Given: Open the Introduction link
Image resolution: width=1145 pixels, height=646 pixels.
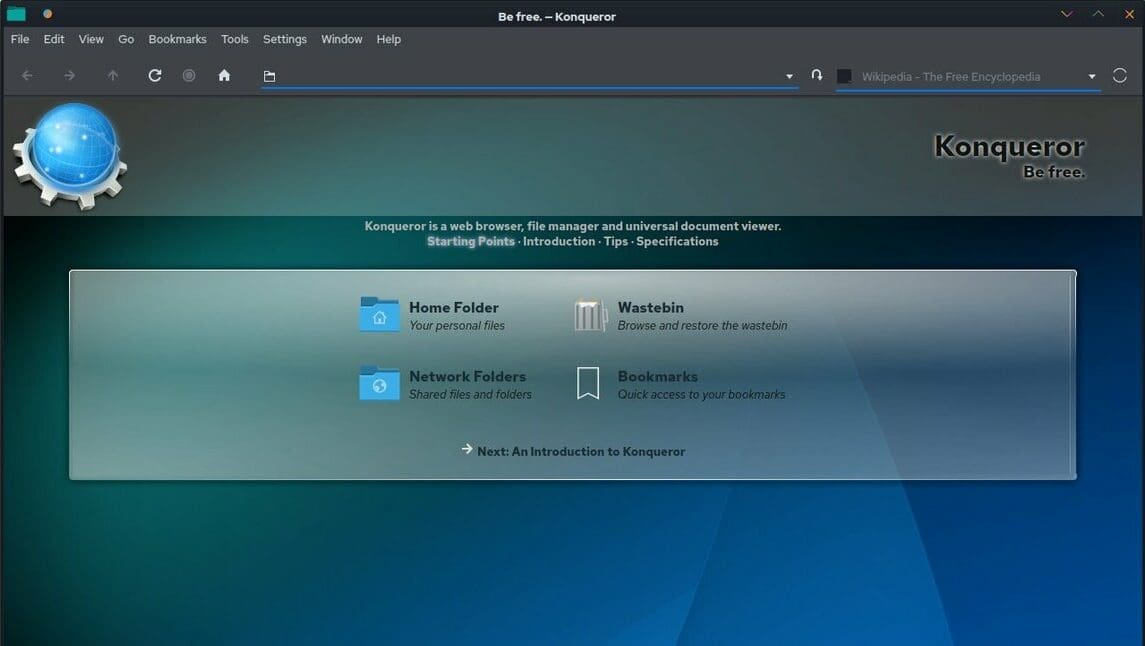Looking at the screenshot, I should (x=559, y=242).
